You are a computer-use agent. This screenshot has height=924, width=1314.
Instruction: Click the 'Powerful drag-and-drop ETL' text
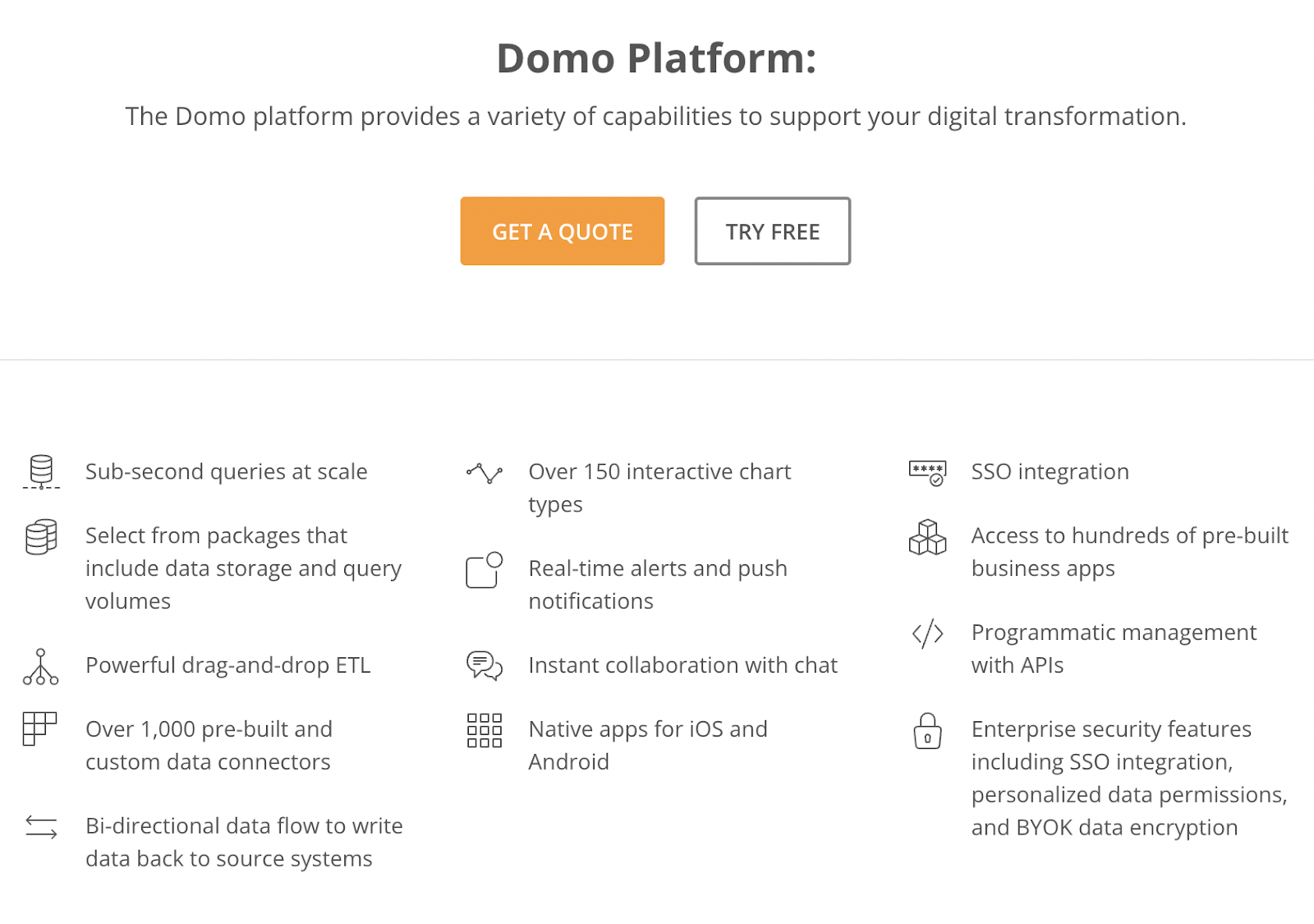(x=228, y=665)
